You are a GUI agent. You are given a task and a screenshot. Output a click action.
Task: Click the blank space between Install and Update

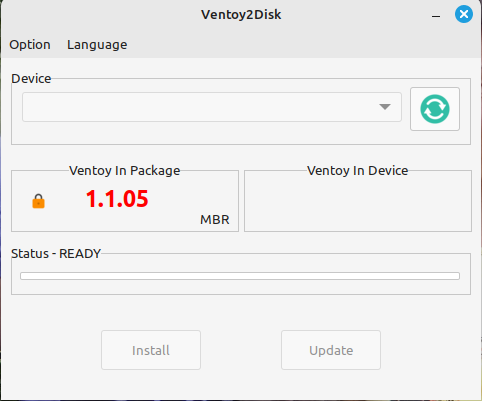coord(241,350)
